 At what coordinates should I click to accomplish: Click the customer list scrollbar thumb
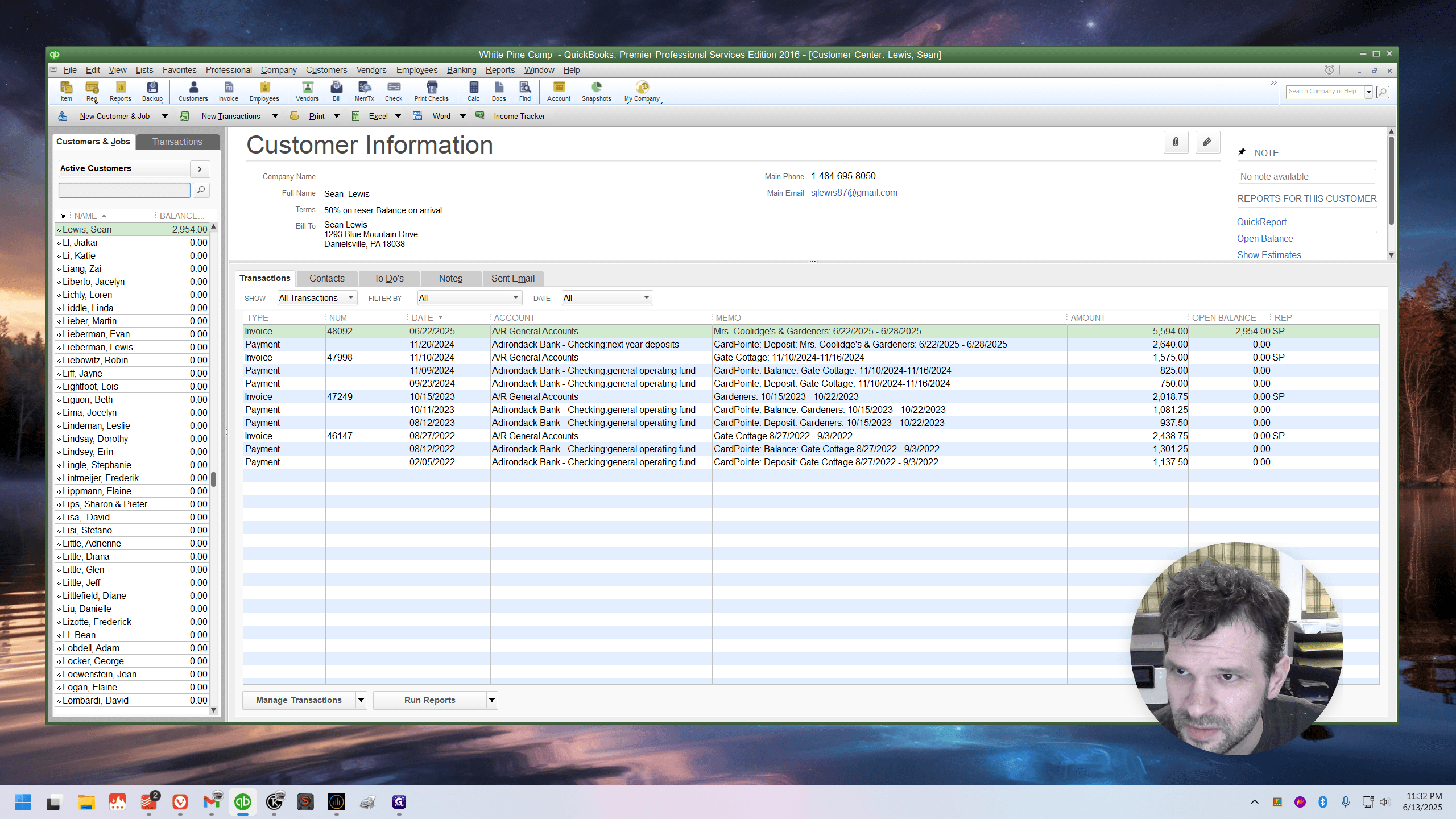[214, 479]
